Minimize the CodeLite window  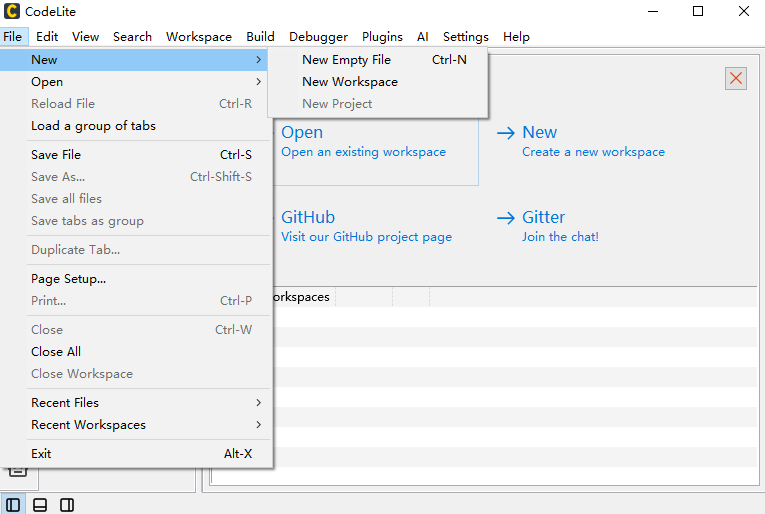coord(653,11)
